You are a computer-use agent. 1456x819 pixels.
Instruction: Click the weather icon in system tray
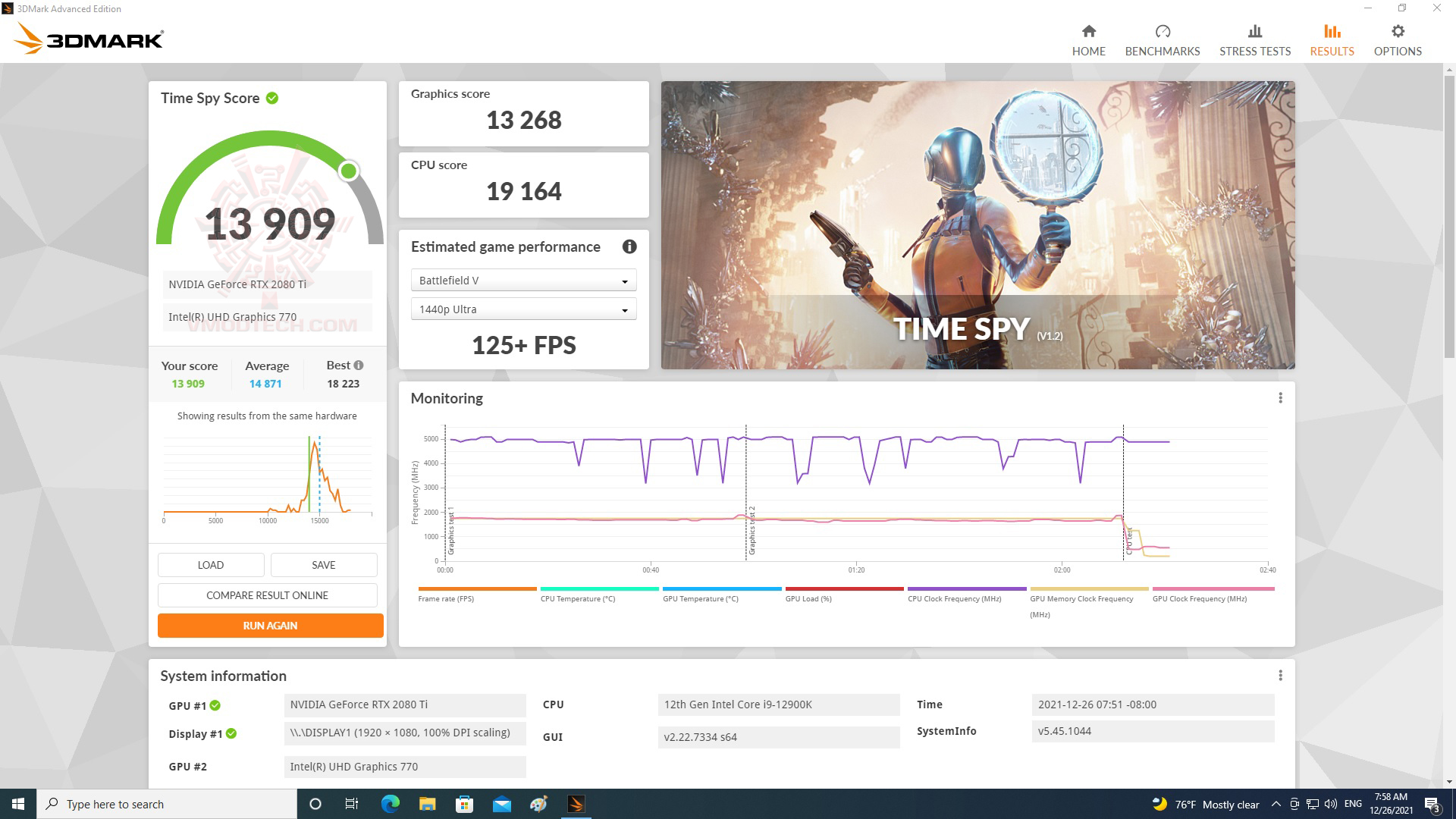coord(1157,803)
